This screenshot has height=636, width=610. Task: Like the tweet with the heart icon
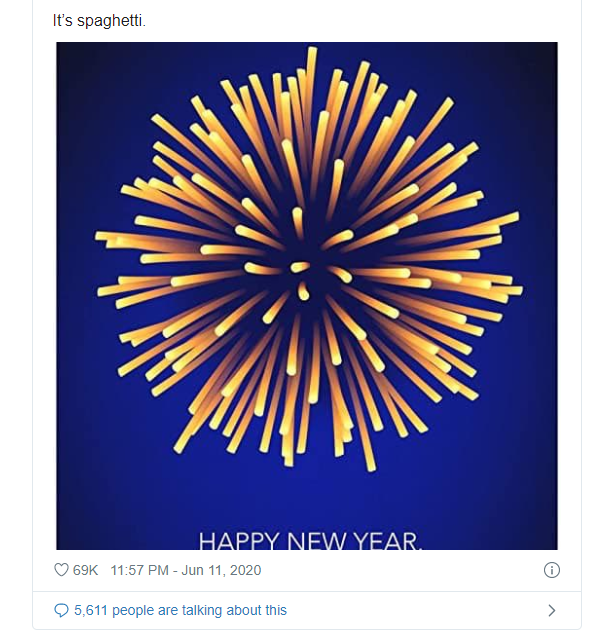click(x=61, y=570)
